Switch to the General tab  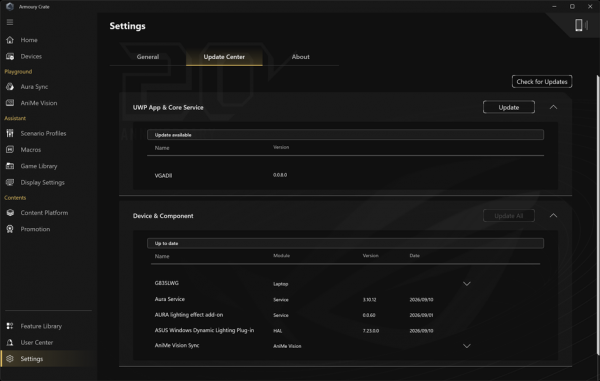pyautogui.click(x=148, y=57)
